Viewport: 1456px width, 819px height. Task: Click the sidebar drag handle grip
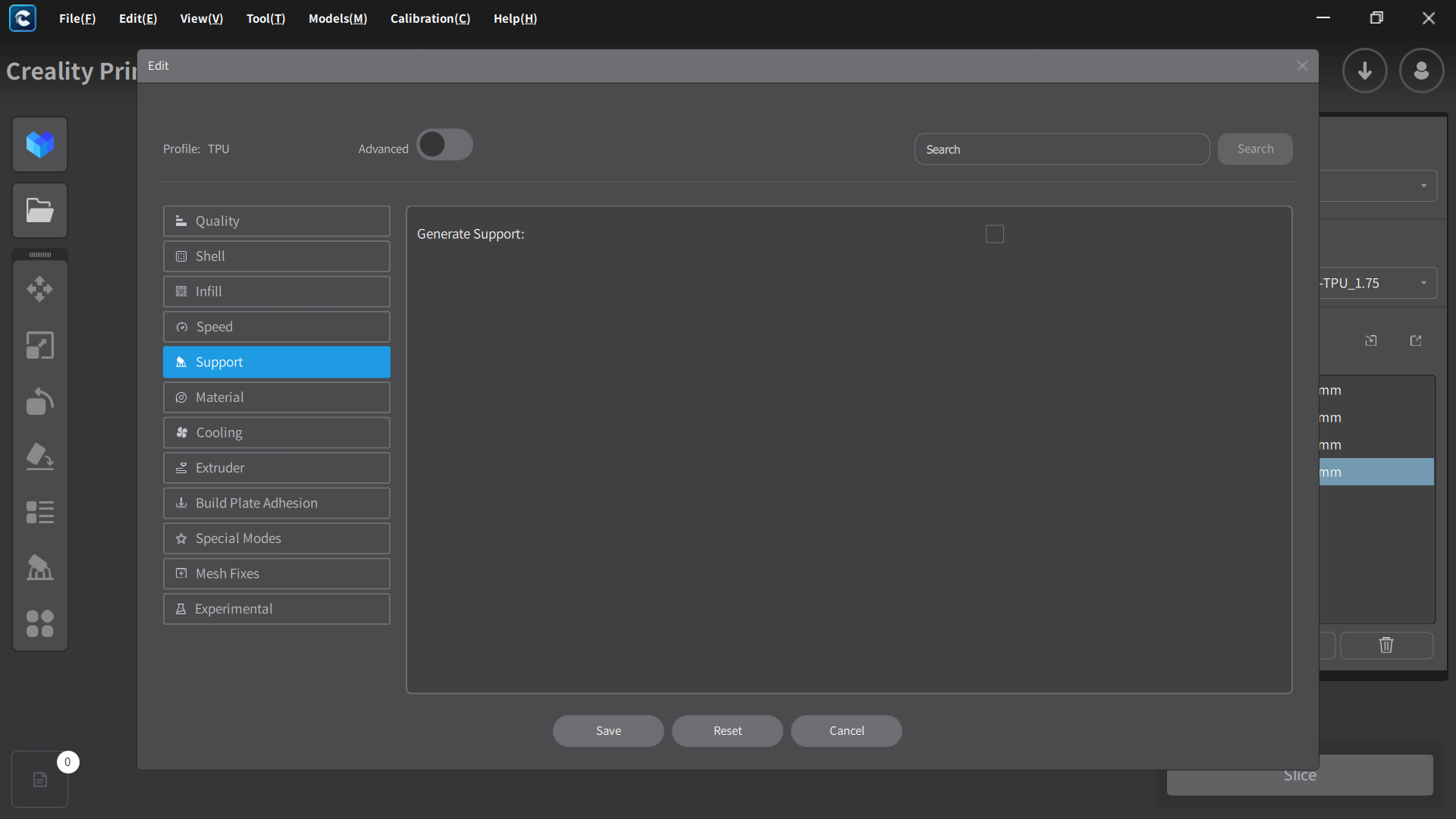pyautogui.click(x=40, y=255)
